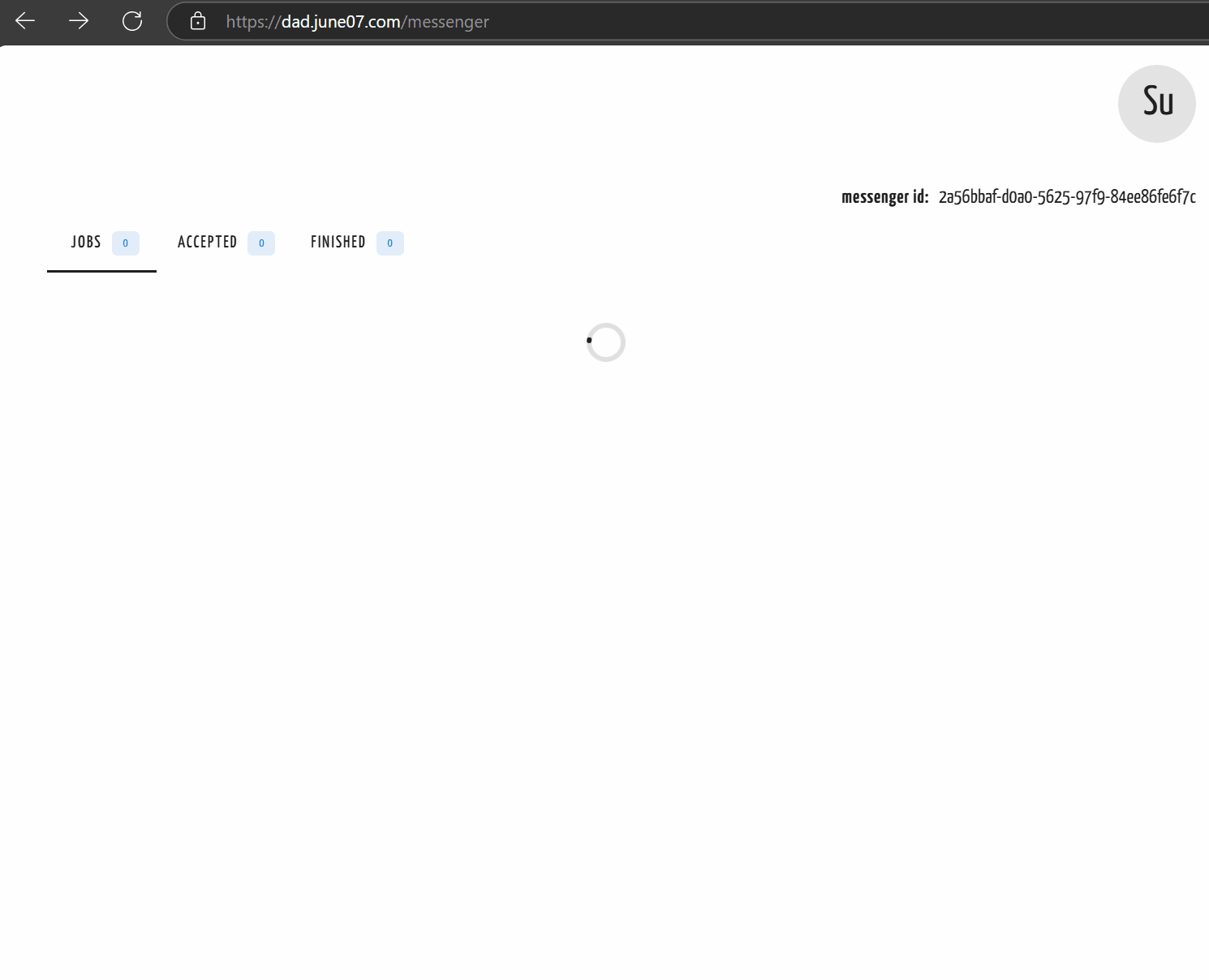Go back using the browser back arrow
This screenshot has height=980, width=1209.
[25, 21]
